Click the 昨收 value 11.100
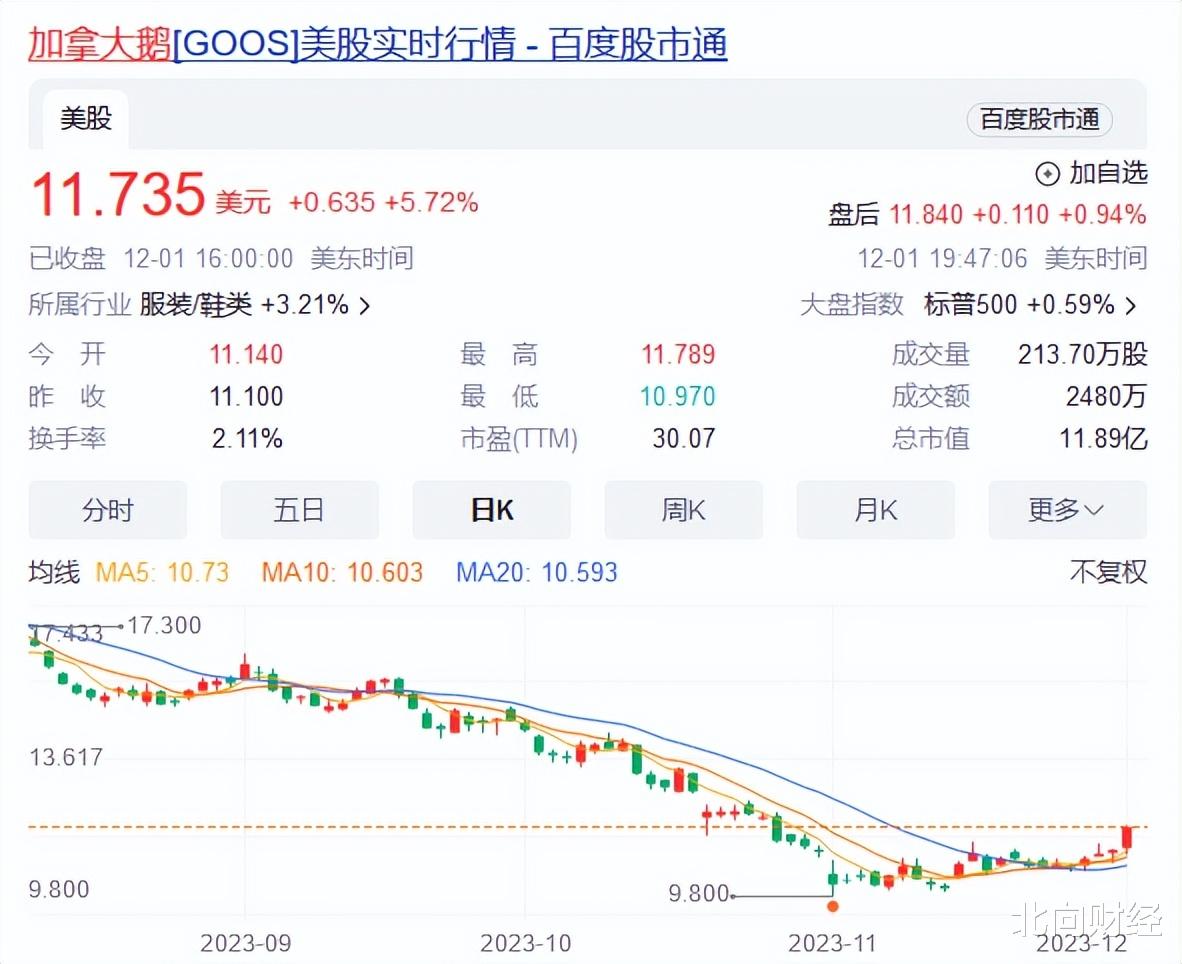This screenshot has width=1182, height=964. tap(247, 396)
